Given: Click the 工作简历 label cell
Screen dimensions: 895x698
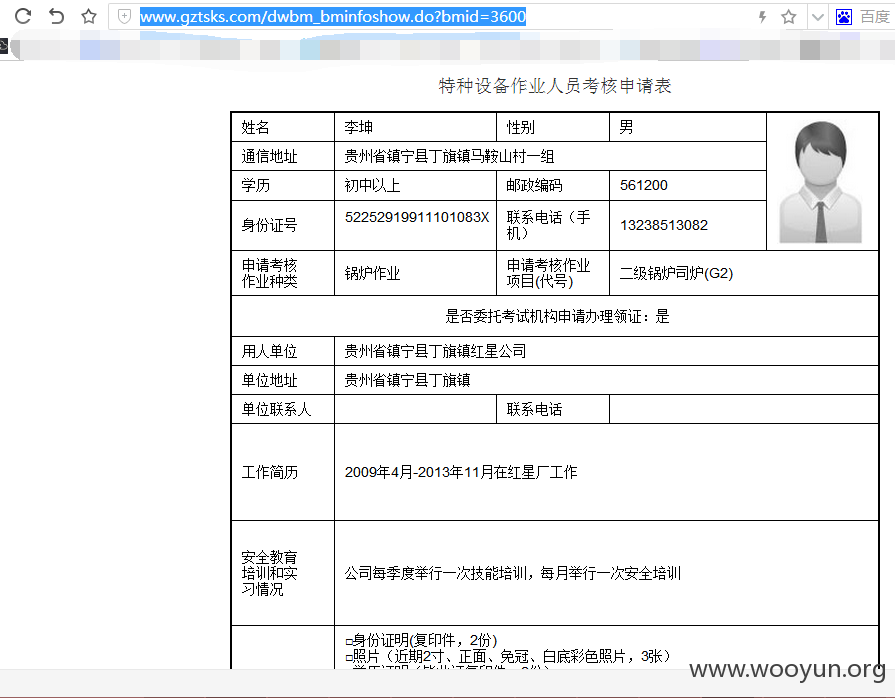Looking at the screenshot, I should tap(283, 472).
